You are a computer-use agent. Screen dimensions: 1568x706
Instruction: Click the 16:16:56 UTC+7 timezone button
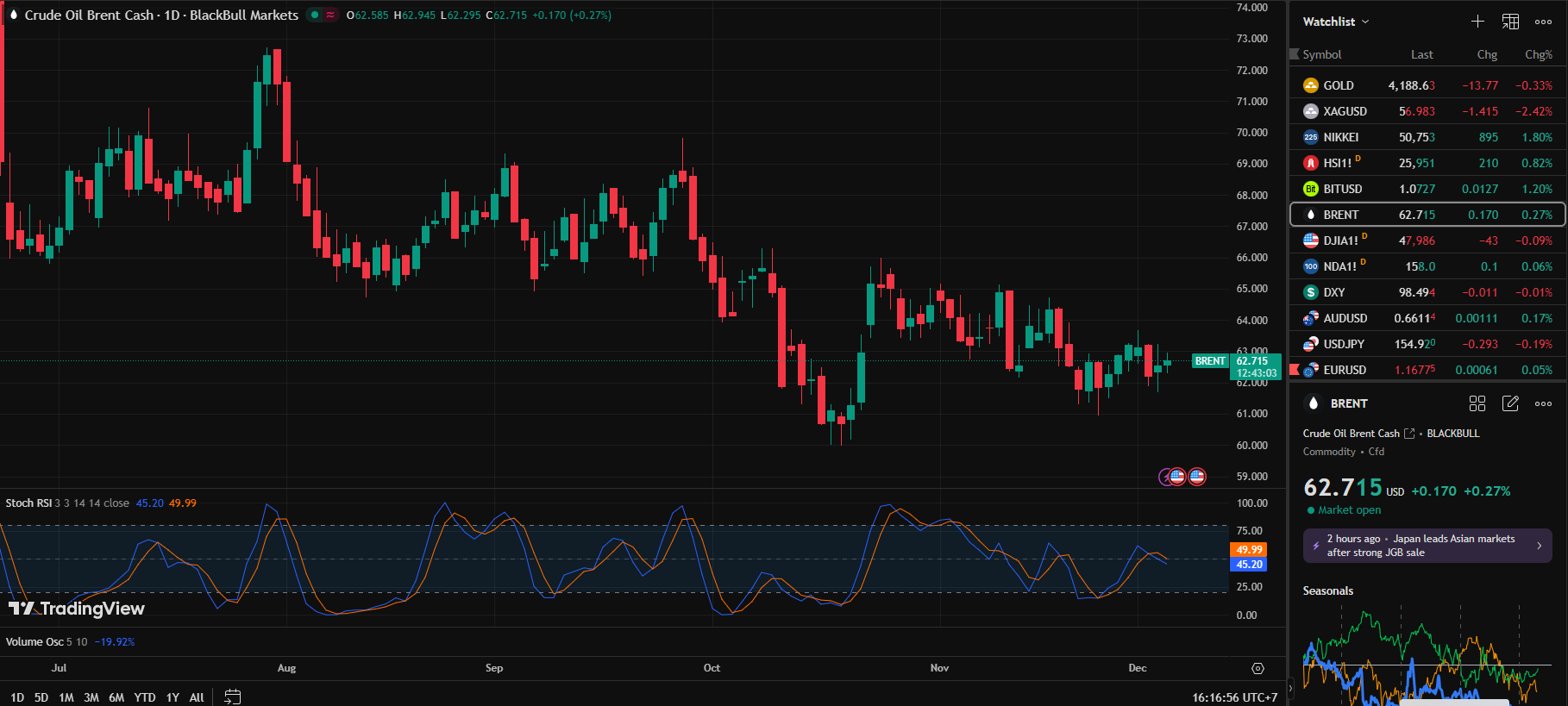pos(1234,697)
